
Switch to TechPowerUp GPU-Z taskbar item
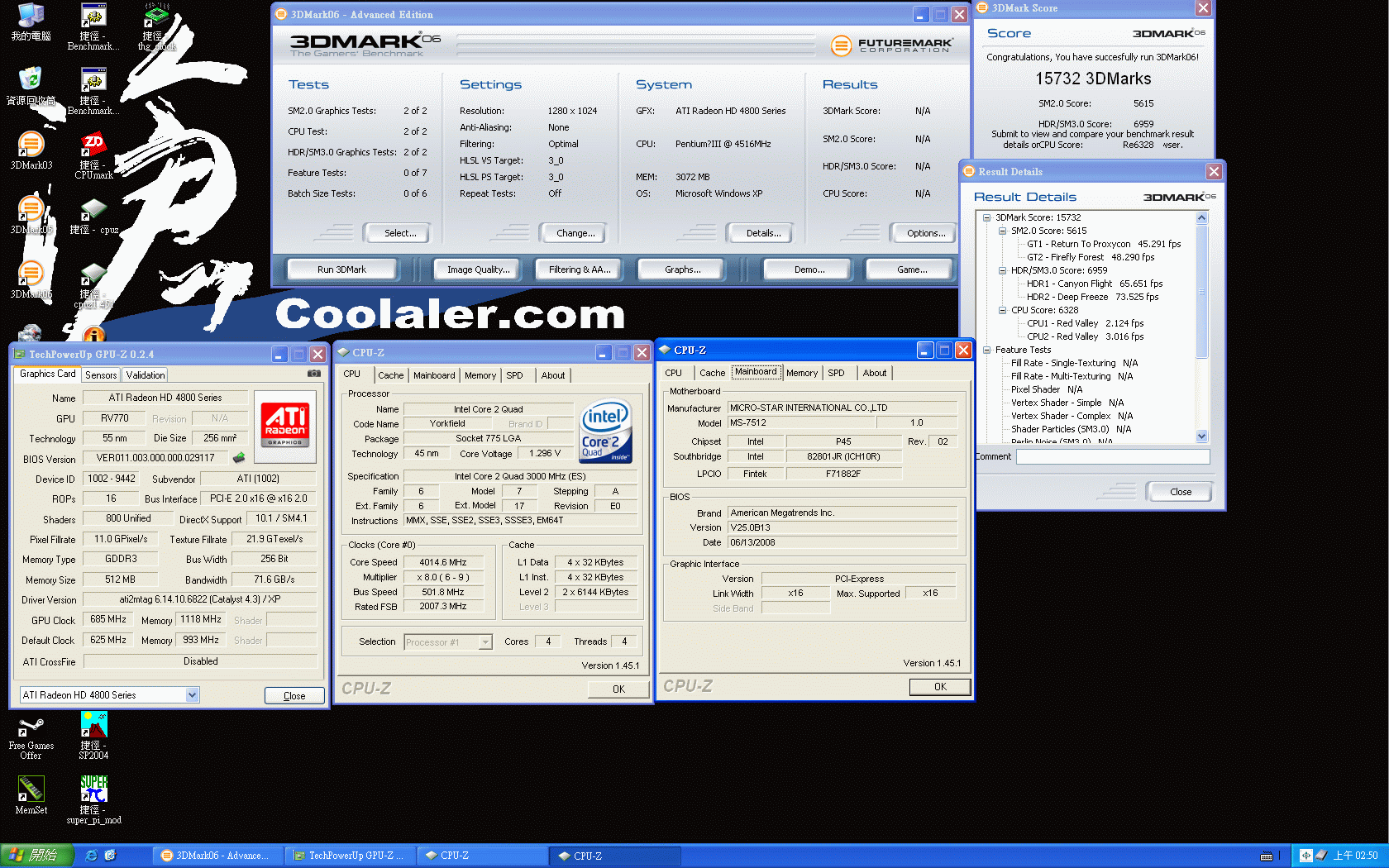350,856
